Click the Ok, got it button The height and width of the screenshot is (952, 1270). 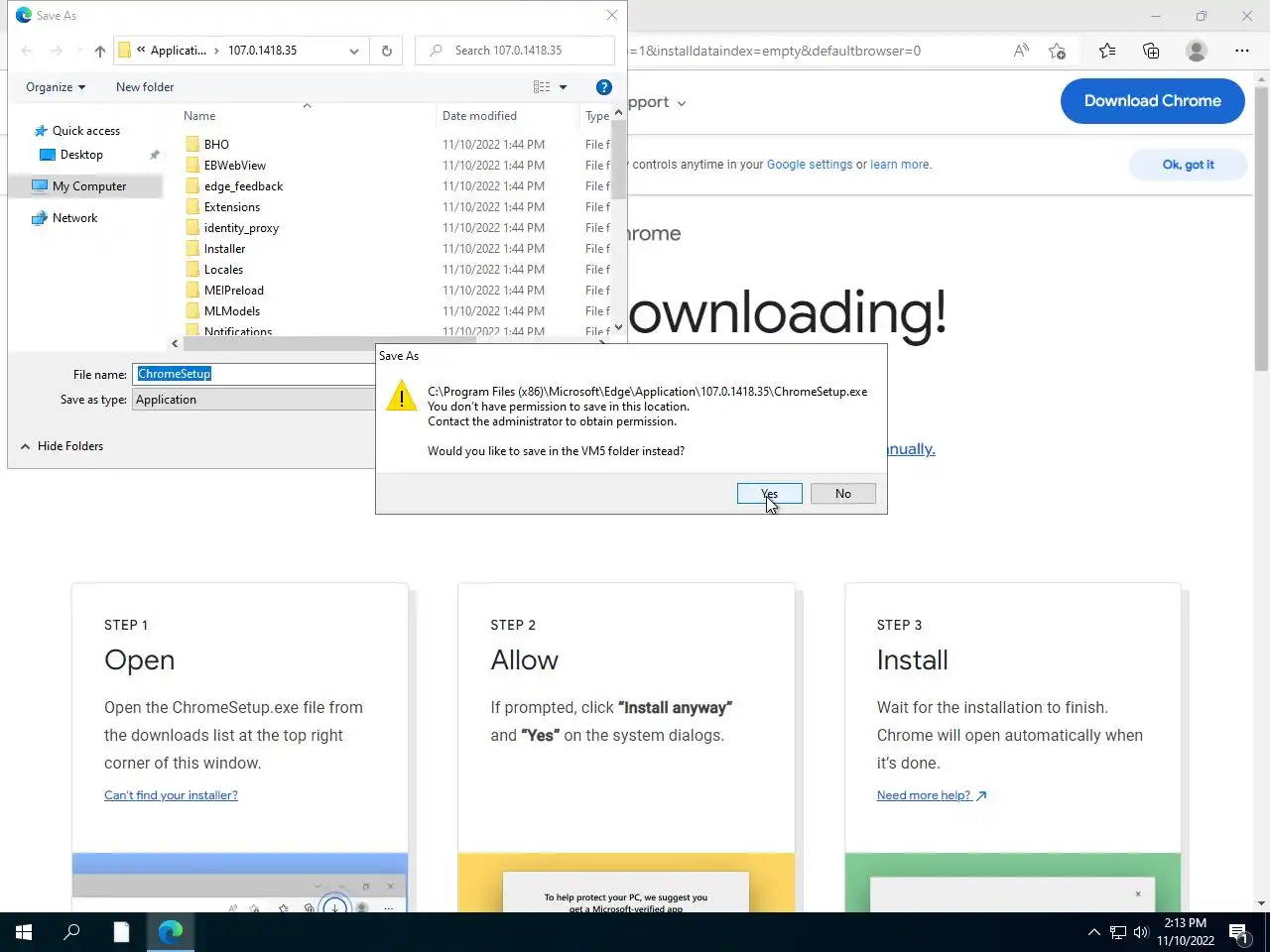coord(1188,165)
